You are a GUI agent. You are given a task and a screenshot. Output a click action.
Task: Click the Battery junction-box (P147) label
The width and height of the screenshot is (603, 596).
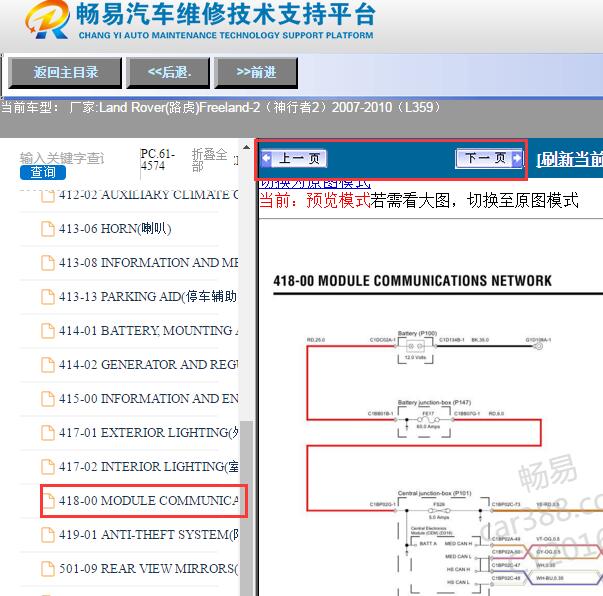434,402
